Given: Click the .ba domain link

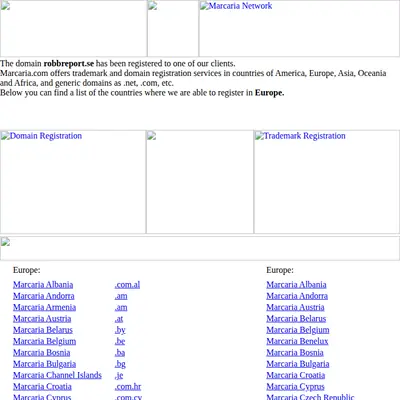Looking at the screenshot, I should tap(120, 353).
